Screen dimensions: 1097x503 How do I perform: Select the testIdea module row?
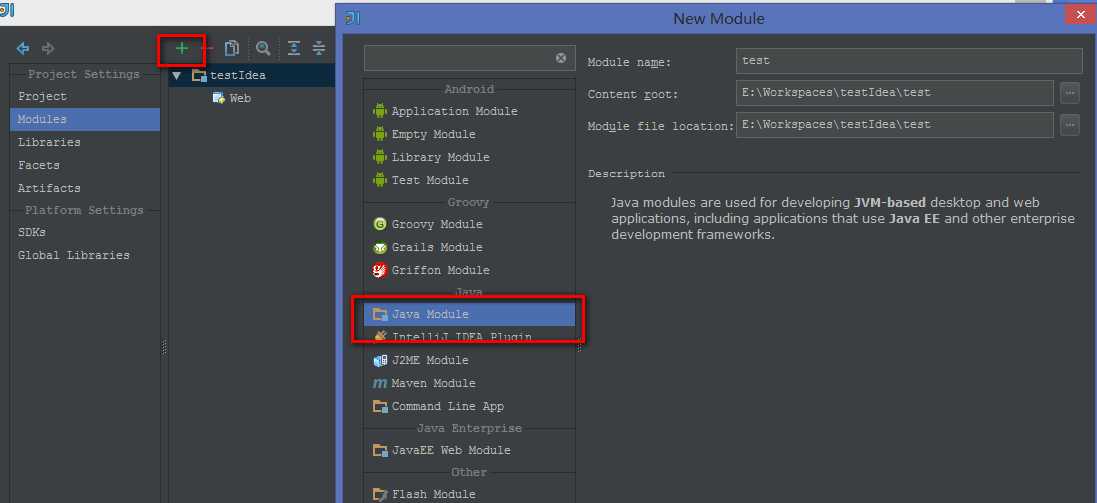click(x=252, y=76)
